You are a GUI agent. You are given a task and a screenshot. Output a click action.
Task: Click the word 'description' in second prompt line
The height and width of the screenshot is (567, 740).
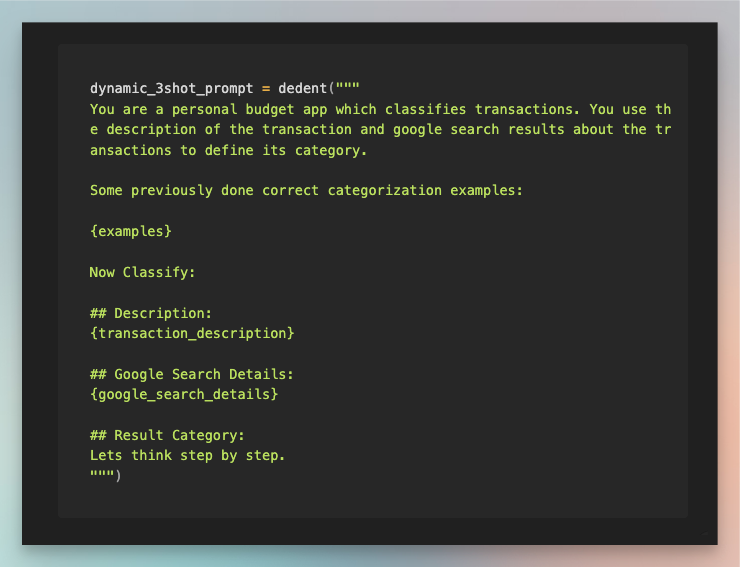click(x=151, y=130)
